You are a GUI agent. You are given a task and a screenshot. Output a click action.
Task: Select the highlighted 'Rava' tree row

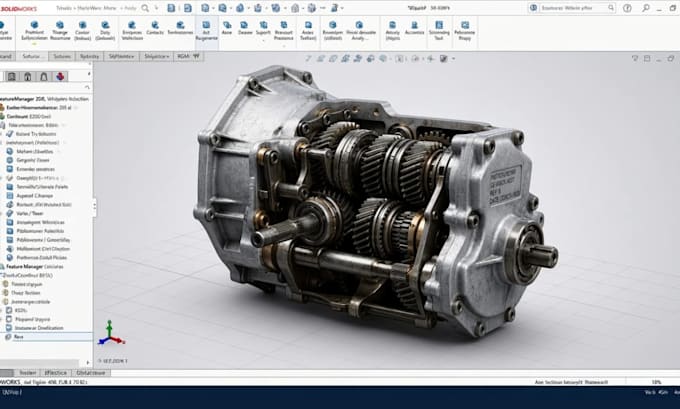click(x=46, y=337)
